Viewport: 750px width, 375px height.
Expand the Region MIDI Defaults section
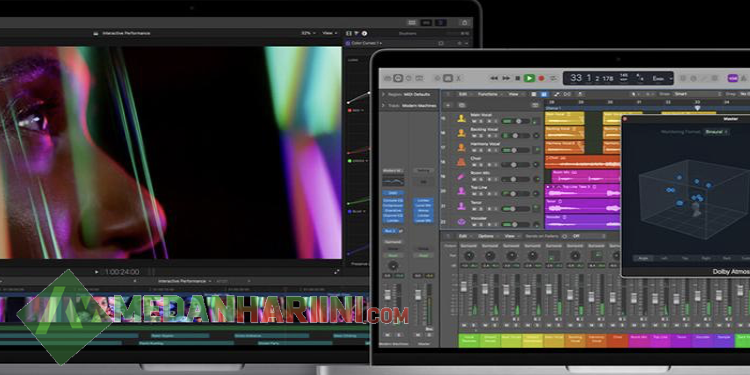pos(383,94)
